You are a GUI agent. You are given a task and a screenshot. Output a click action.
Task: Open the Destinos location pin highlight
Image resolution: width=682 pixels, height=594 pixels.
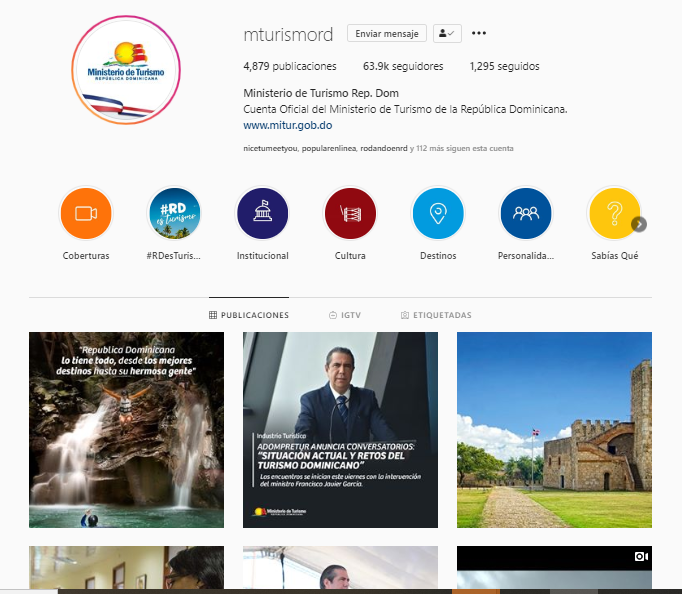pyautogui.click(x=438, y=213)
